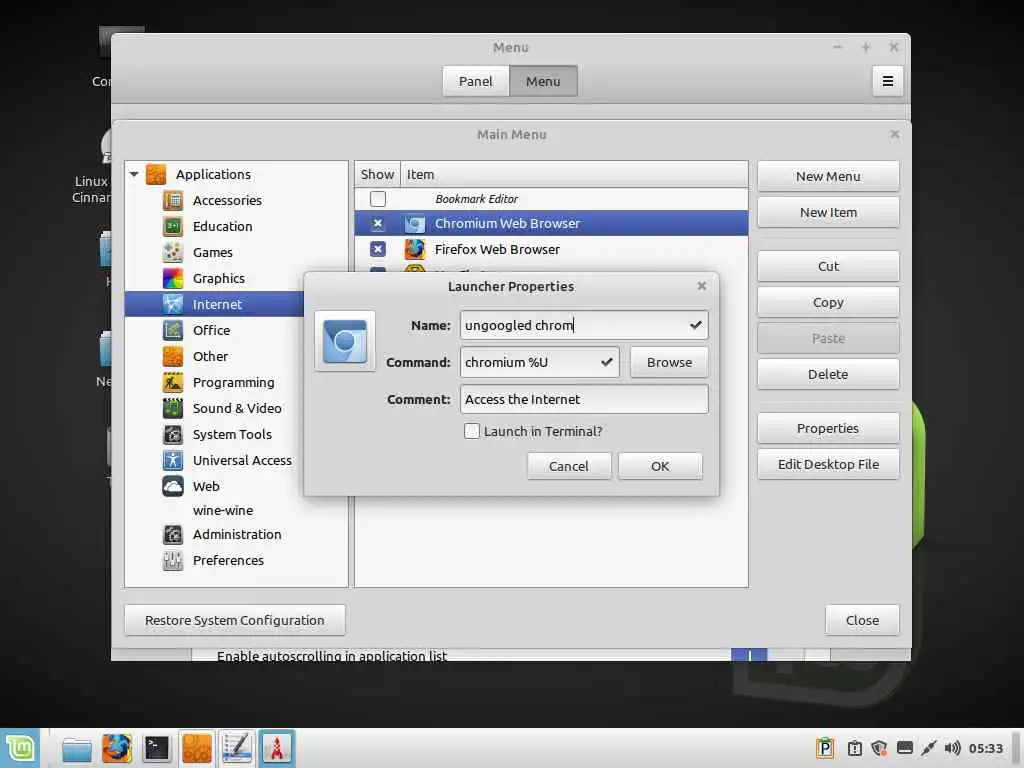Open the terminal from the taskbar

pos(157,748)
